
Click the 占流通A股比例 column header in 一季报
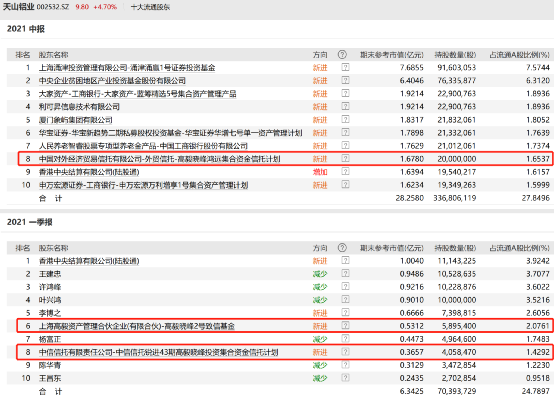tap(519, 248)
